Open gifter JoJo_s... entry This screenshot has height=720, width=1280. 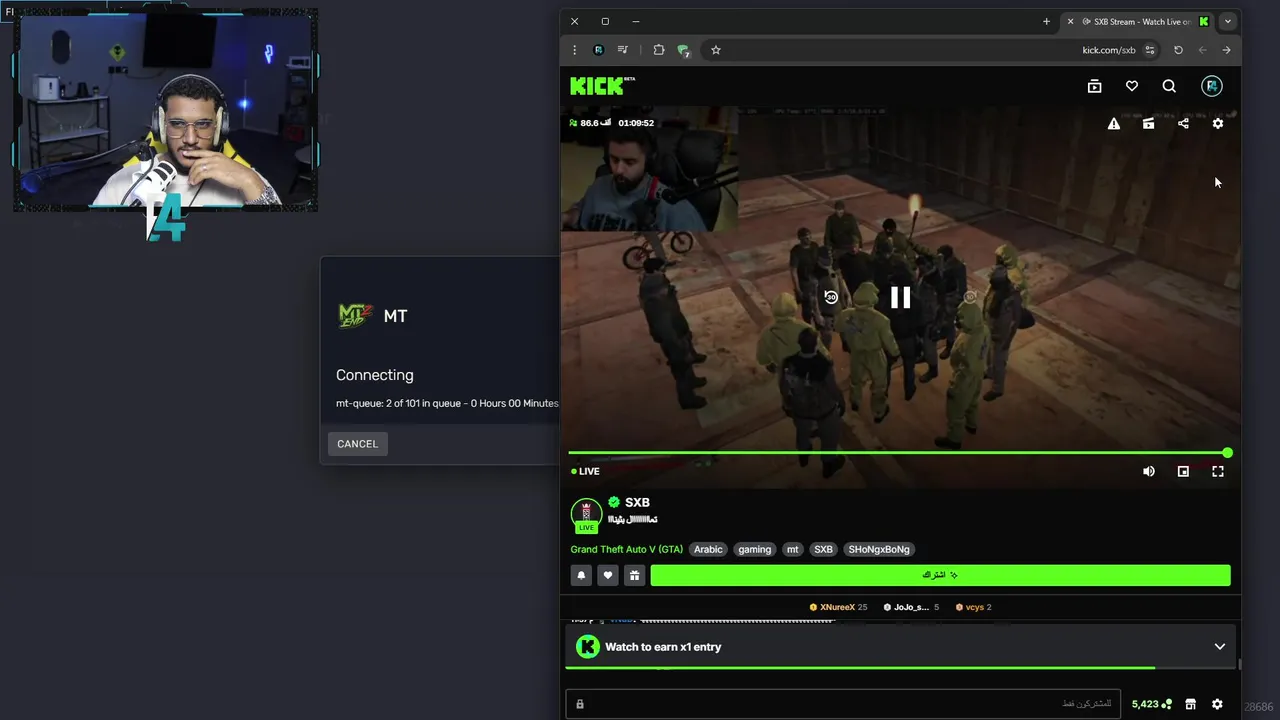(911, 607)
